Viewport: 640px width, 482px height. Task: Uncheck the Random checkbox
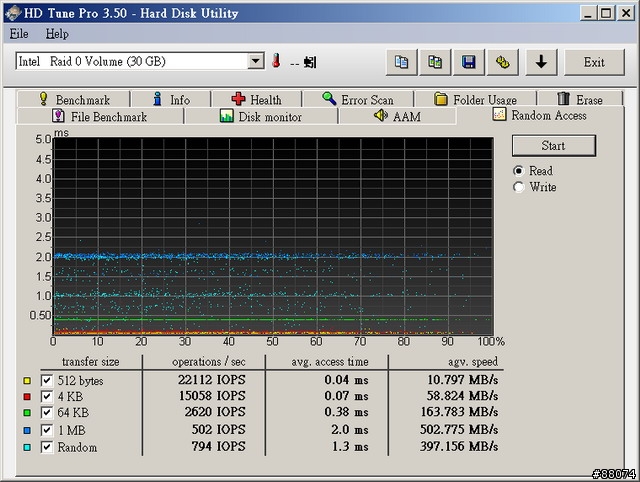coord(47,447)
